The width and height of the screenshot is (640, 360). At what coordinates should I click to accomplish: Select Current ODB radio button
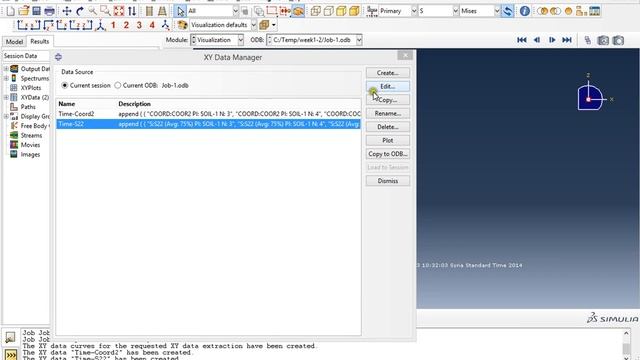tap(118, 85)
